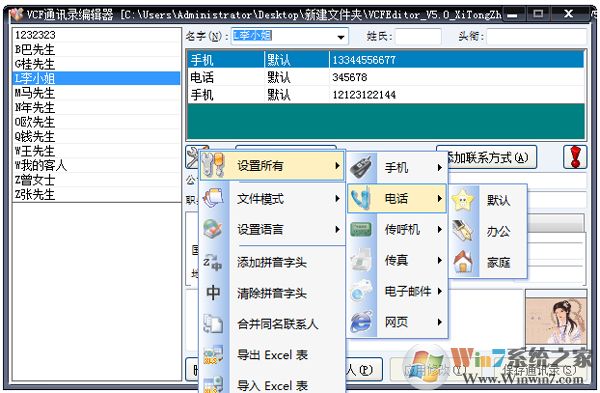Expand the 手机 submenu arrow
Image resolution: width=600 pixels, height=393 pixels.
click(440, 167)
